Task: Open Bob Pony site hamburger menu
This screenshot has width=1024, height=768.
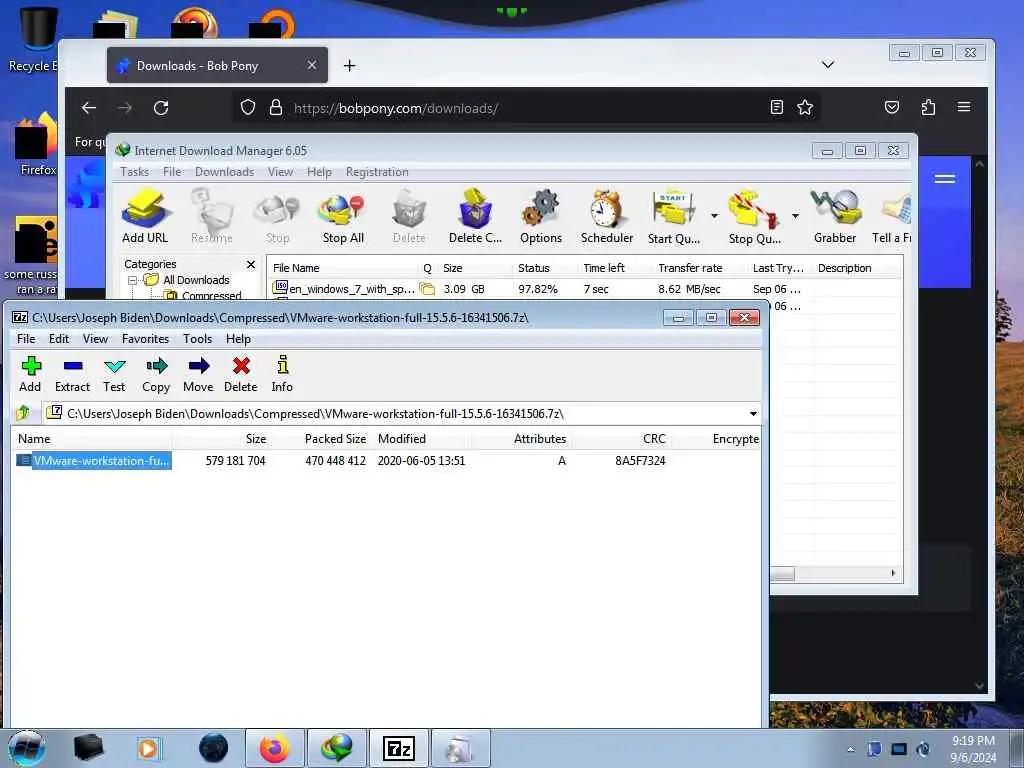Action: tap(944, 178)
